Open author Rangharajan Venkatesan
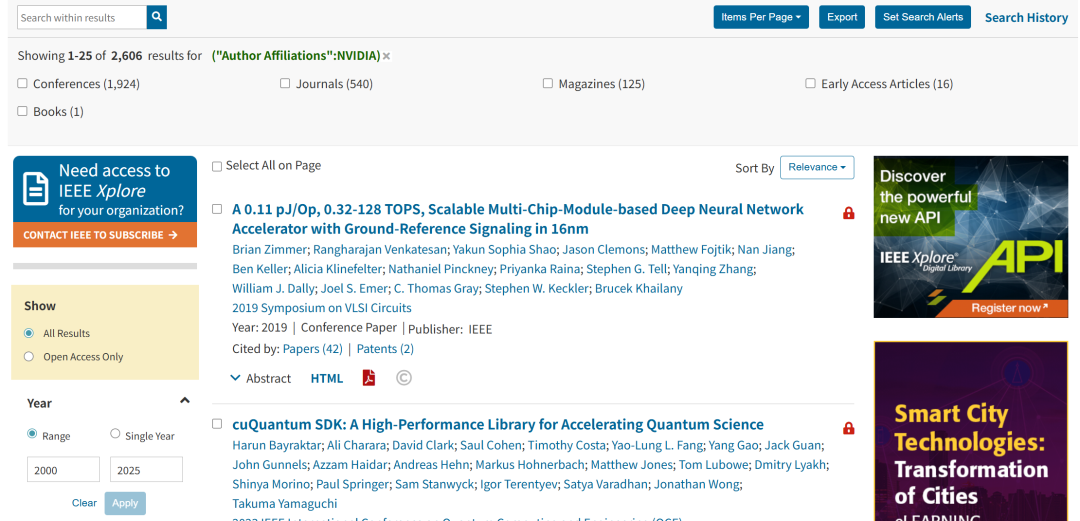The image size is (1080, 521). (x=380, y=249)
